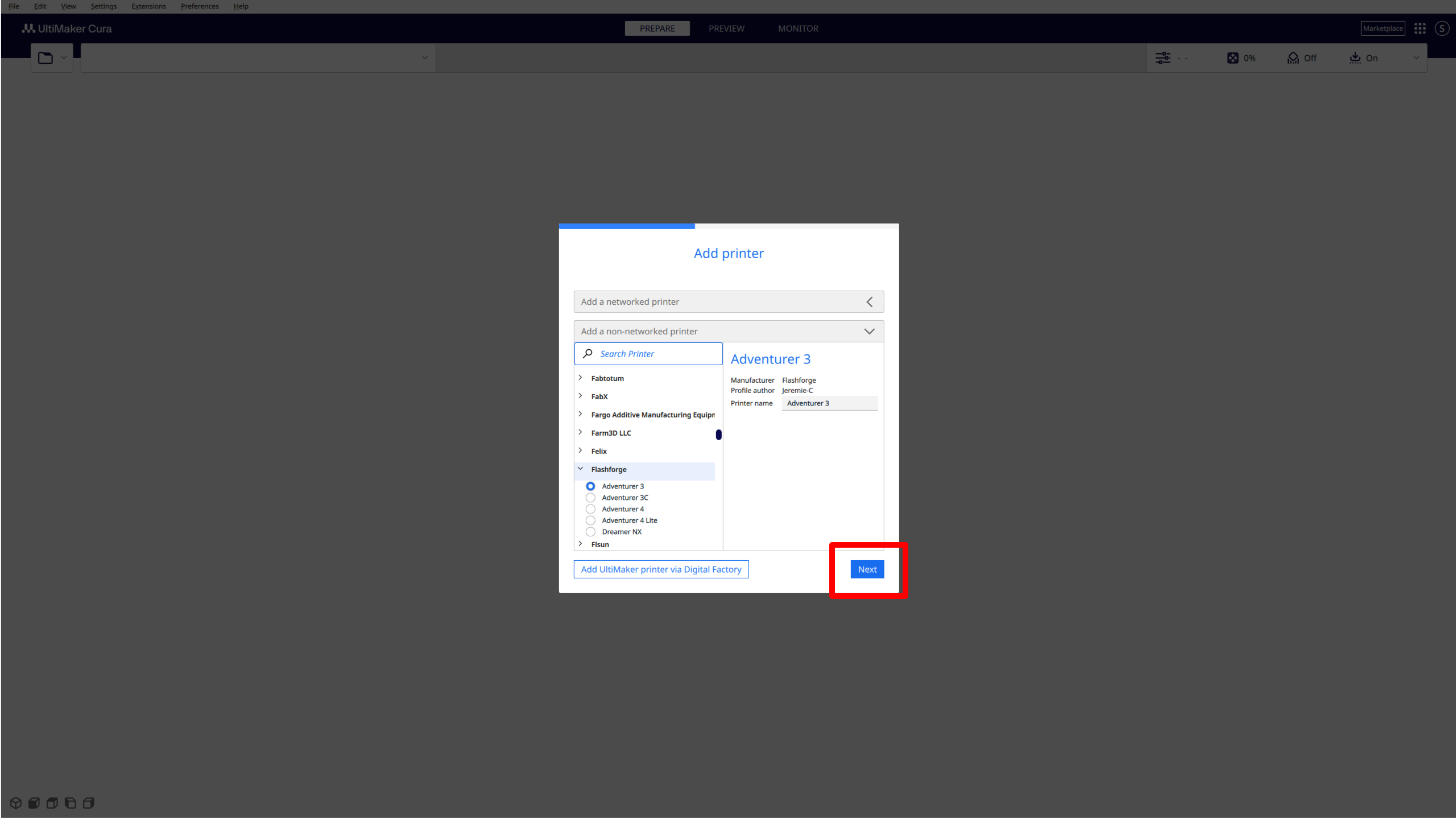This screenshot has height=819, width=1456.
Task: Open the applications grid icon in the header
Action: tap(1420, 28)
